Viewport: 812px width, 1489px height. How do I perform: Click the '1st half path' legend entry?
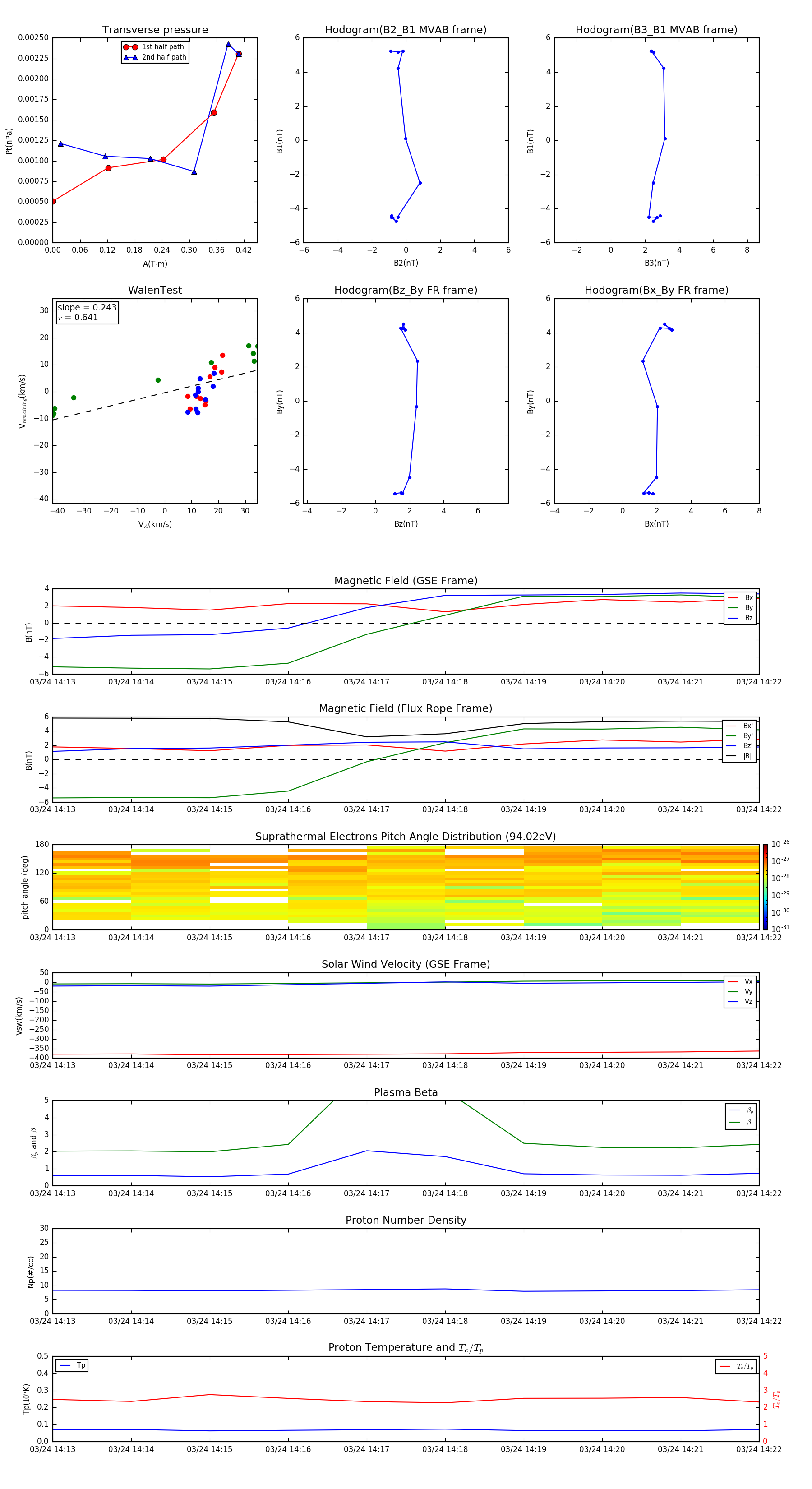(155, 47)
